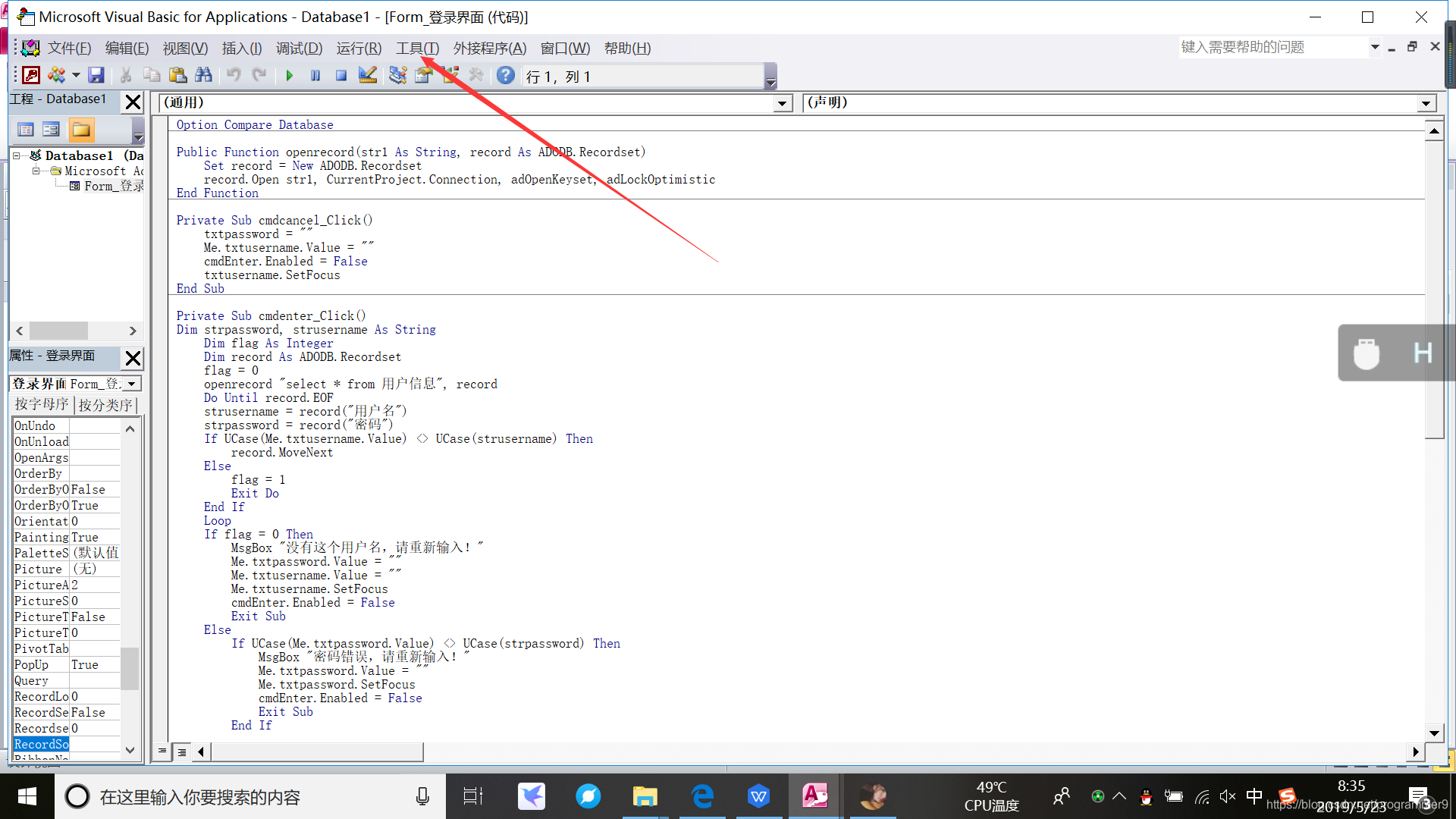The image size is (1456, 819).
Task: Click the Windows Start button
Action: click(27, 796)
